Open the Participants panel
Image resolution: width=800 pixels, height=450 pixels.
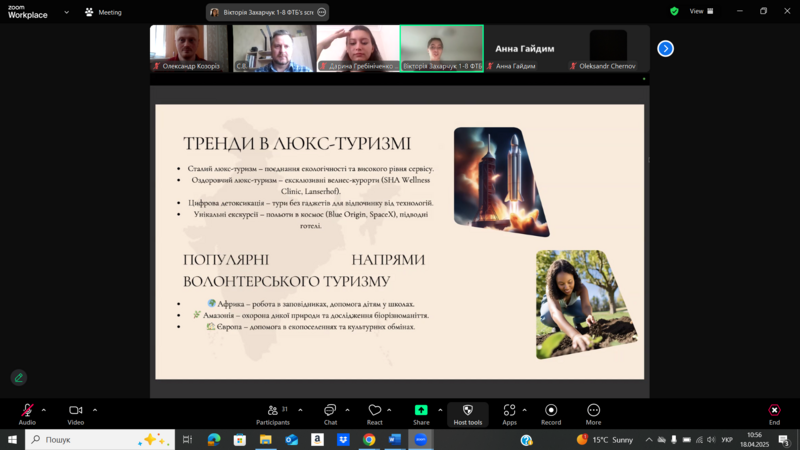[273, 414]
